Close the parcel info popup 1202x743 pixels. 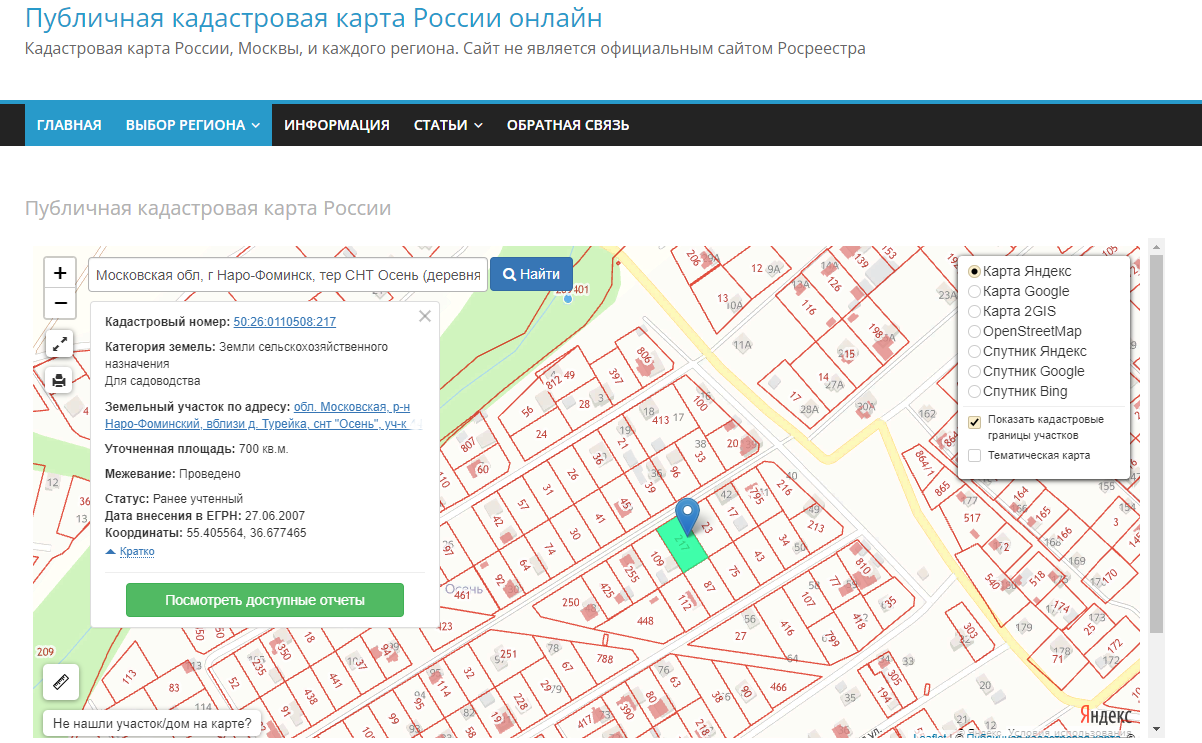coord(425,316)
